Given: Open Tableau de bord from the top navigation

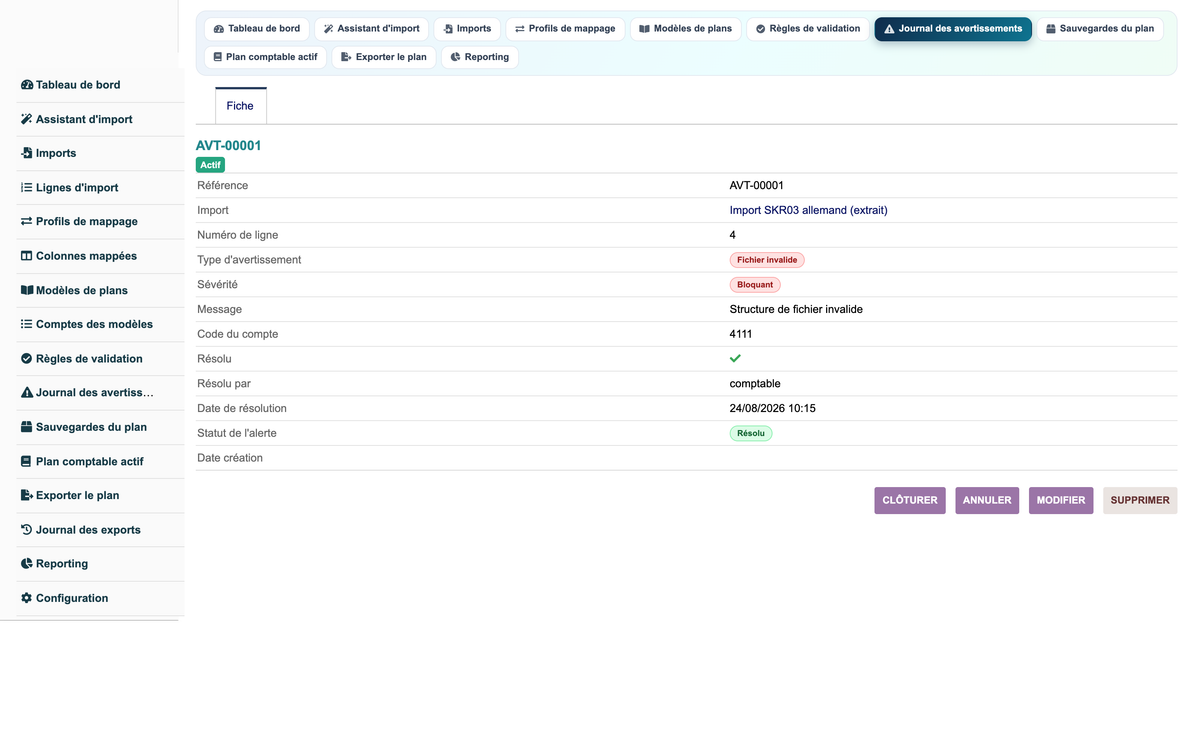Looking at the screenshot, I should coord(257,29).
